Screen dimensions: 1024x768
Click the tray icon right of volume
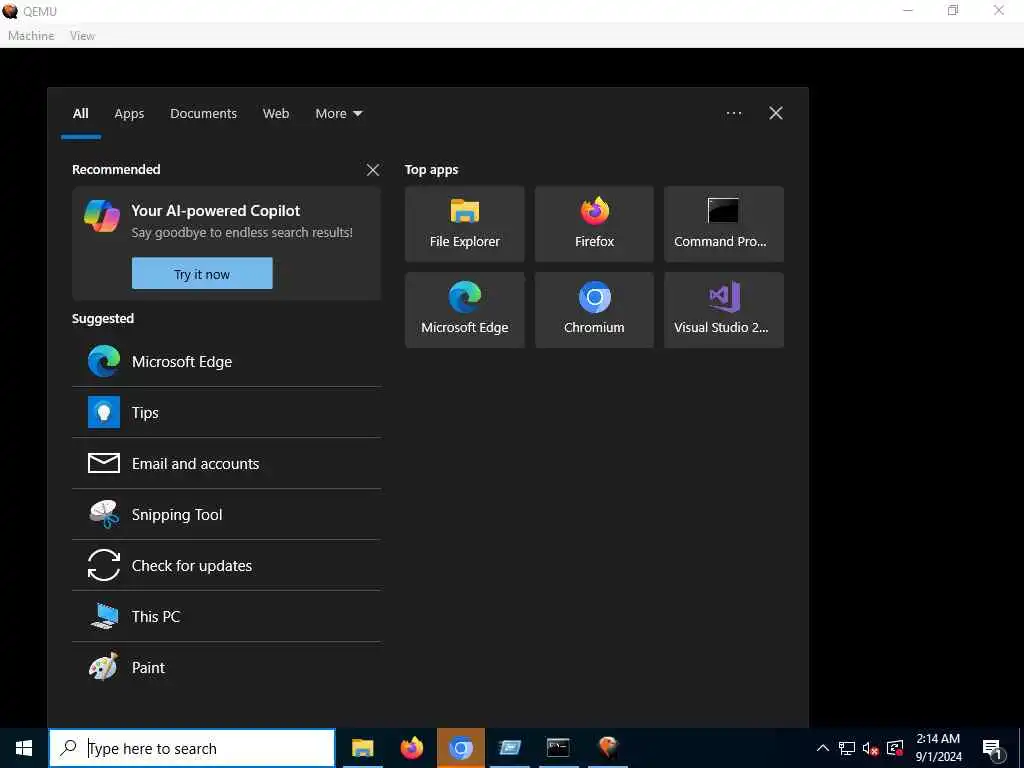[x=895, y=748]
